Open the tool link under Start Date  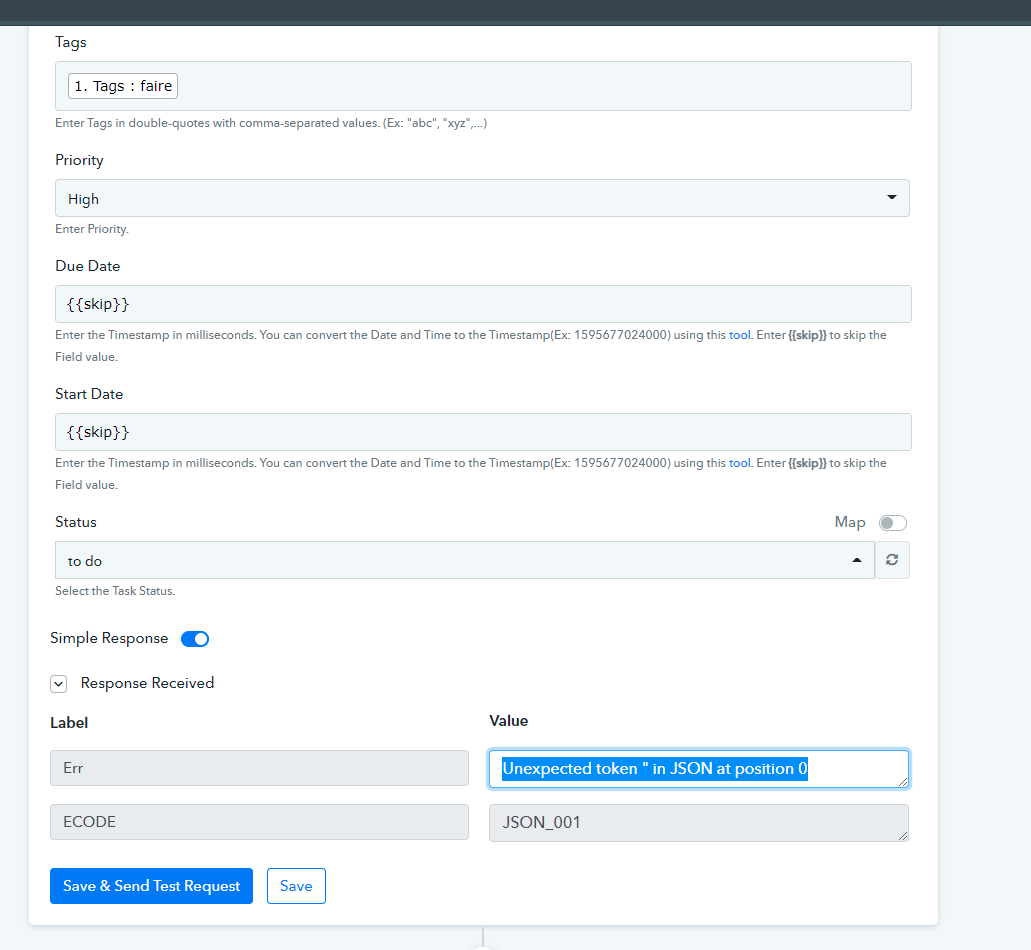point(739,463)
